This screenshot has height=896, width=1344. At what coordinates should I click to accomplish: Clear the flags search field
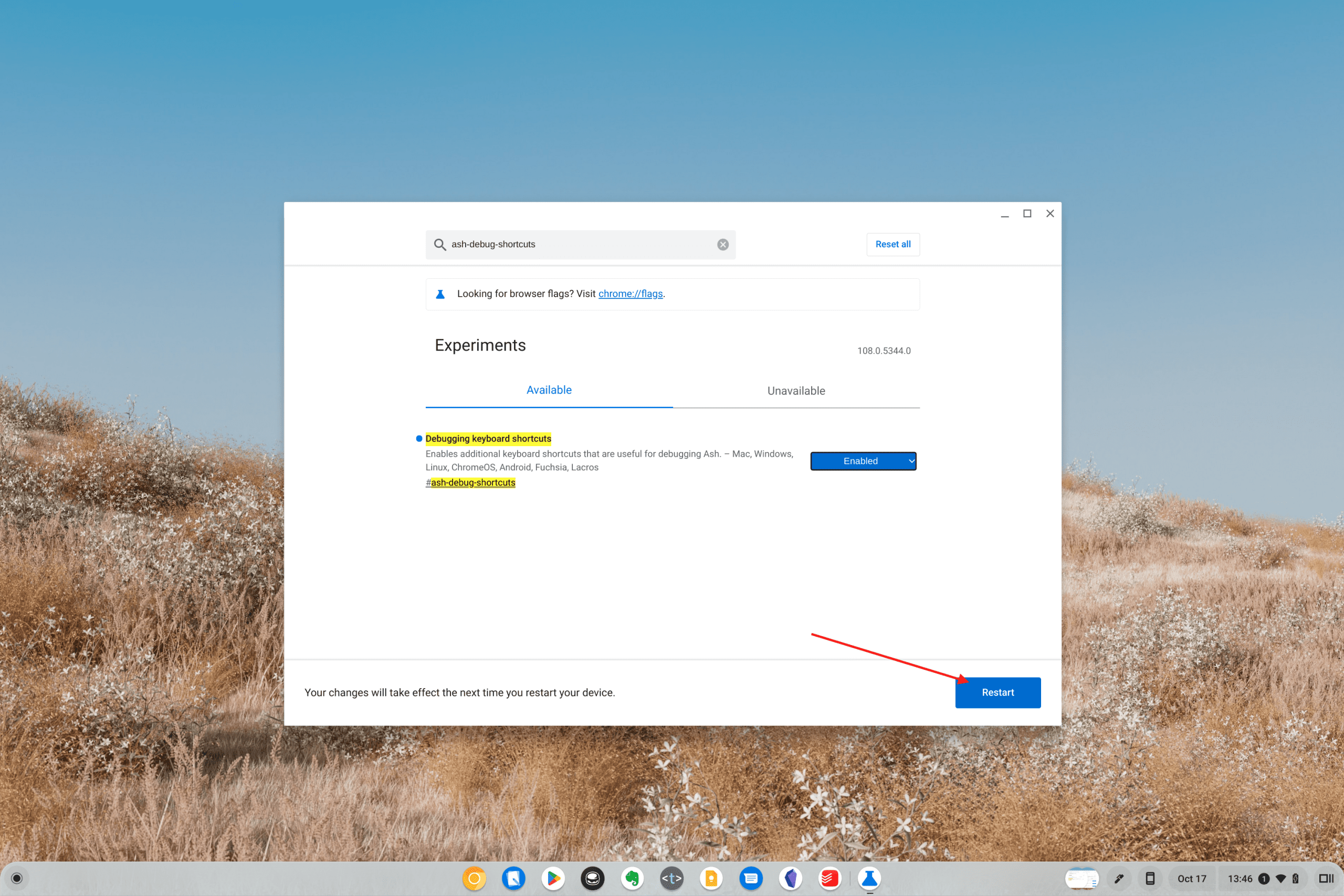tap(722, 245)
